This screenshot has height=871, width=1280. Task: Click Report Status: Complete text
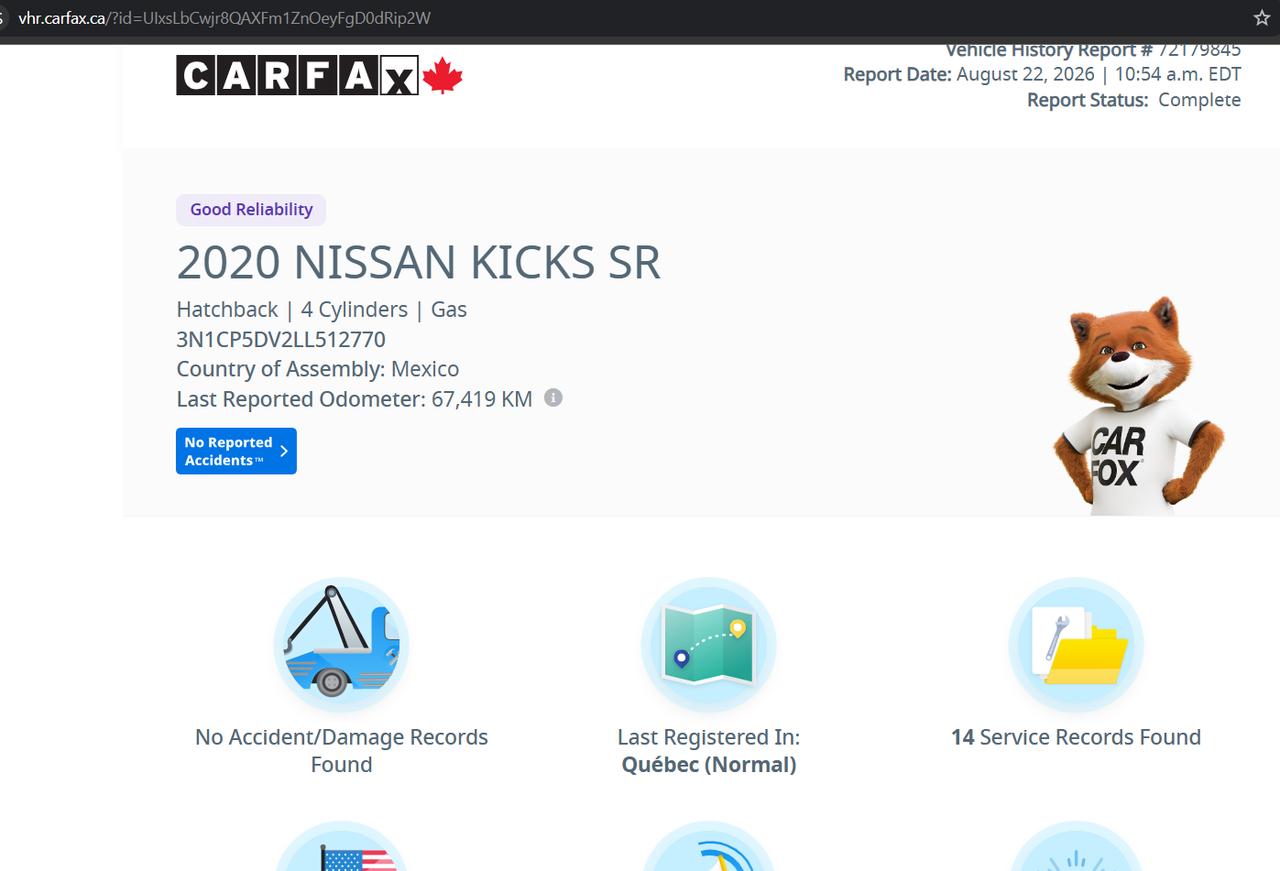pyautogui.click(x=1134, y=100)
